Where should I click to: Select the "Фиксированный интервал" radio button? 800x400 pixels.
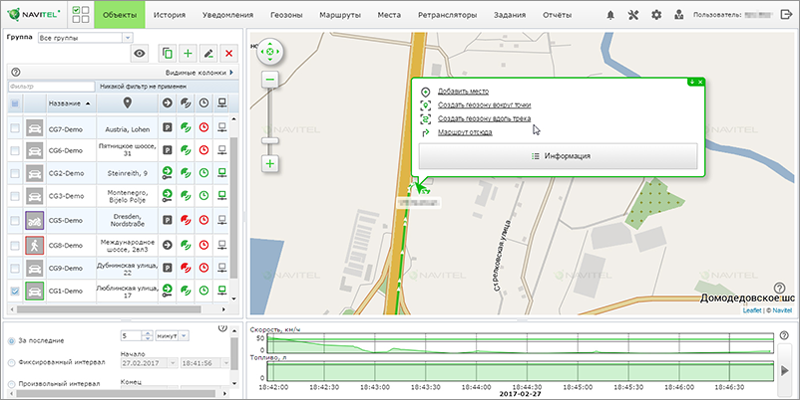[x=11, y=362]
